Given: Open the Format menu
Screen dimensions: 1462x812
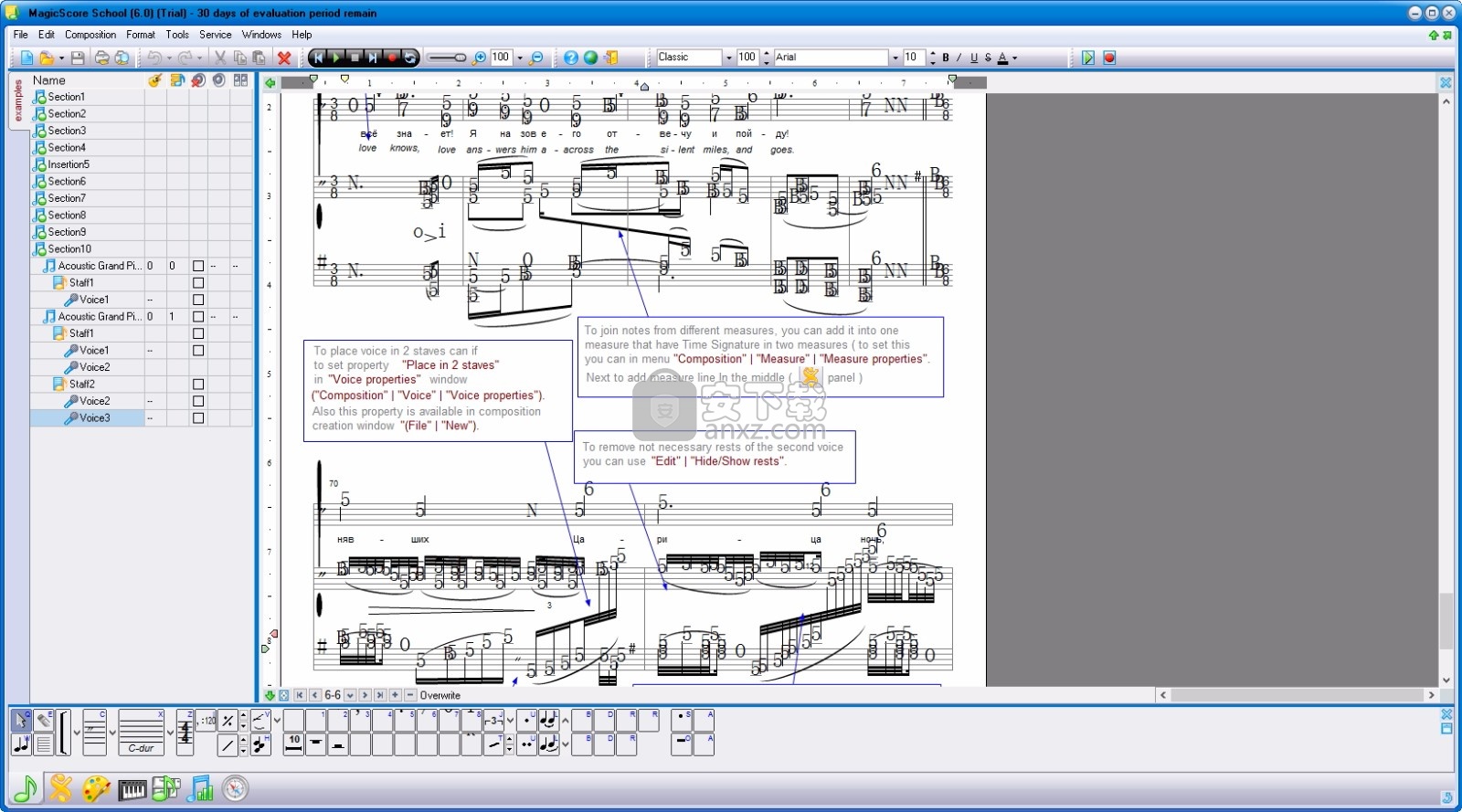Looking at the screenshot, I should [x=141, y=35].
